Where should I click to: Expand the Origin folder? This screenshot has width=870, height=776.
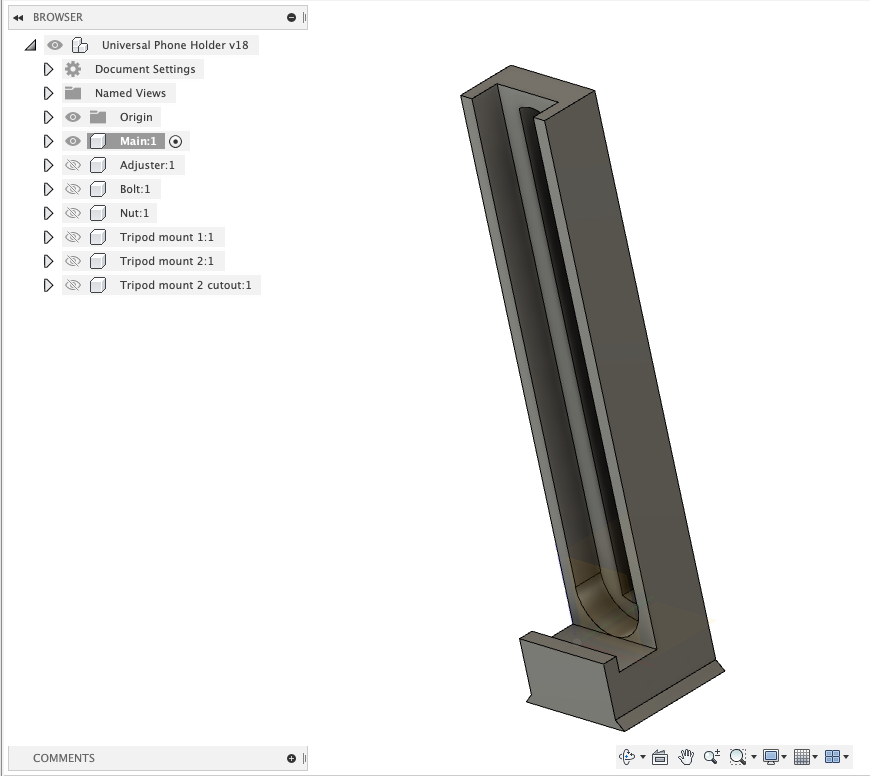tap(48, 117)
